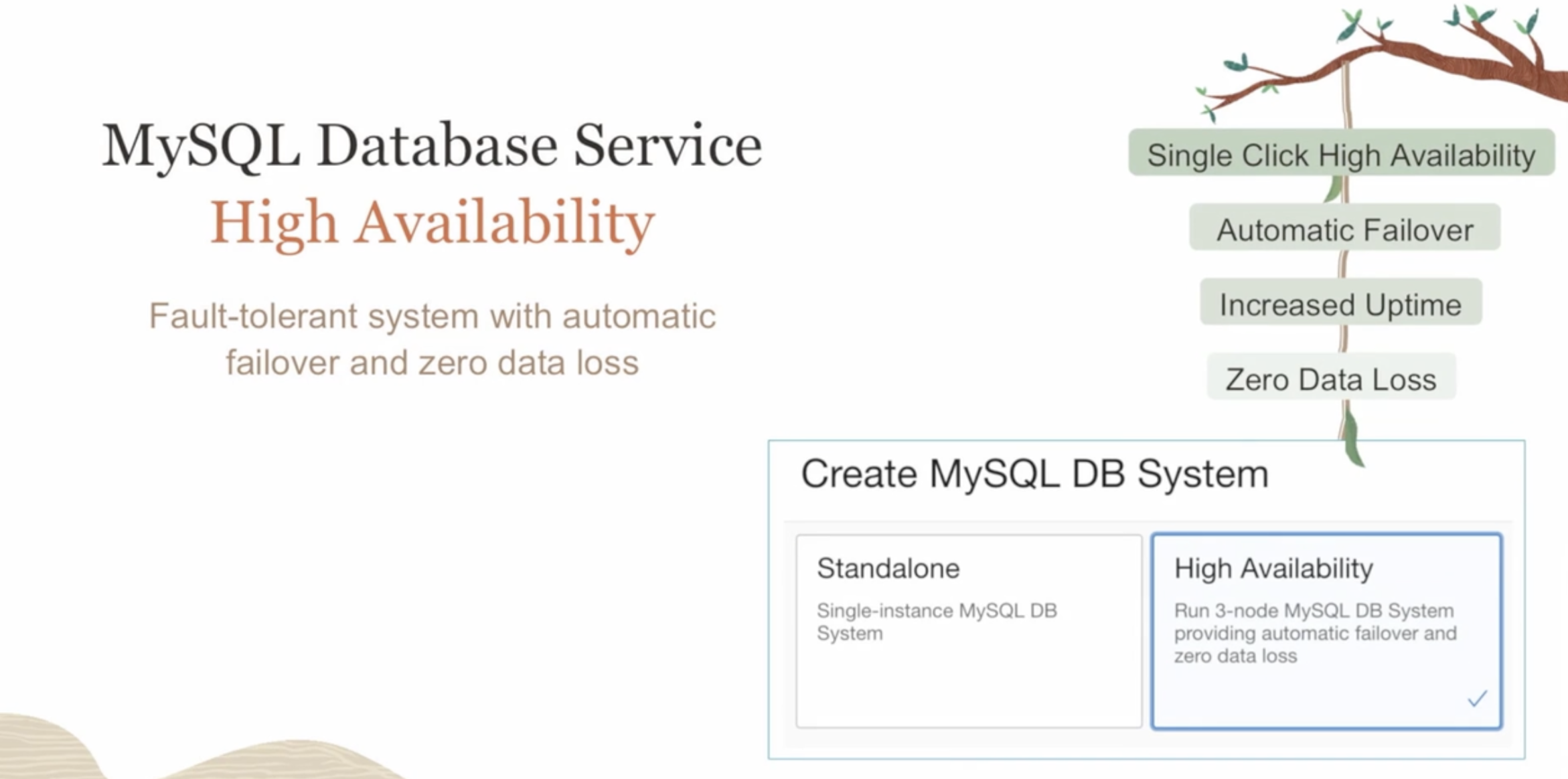The image size is (1568, 779).
Task: Click the Standalone card title text
Action: coord(888,568)
